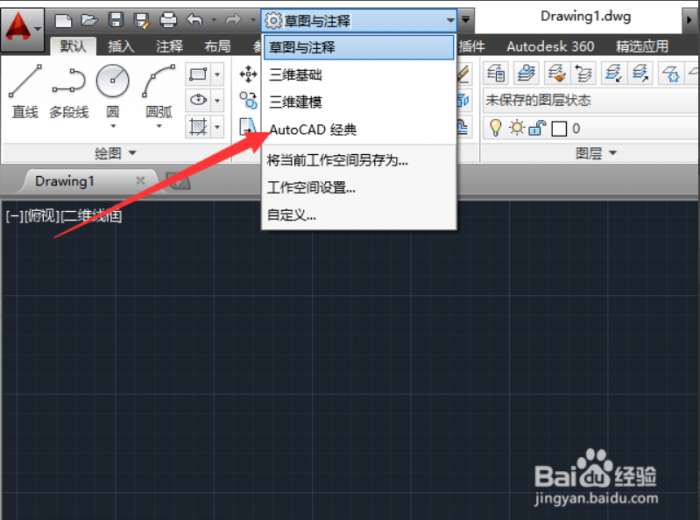Select the Polyline (多段线) tool
This screenshot has width=700, height=520.
click(69, 92)
